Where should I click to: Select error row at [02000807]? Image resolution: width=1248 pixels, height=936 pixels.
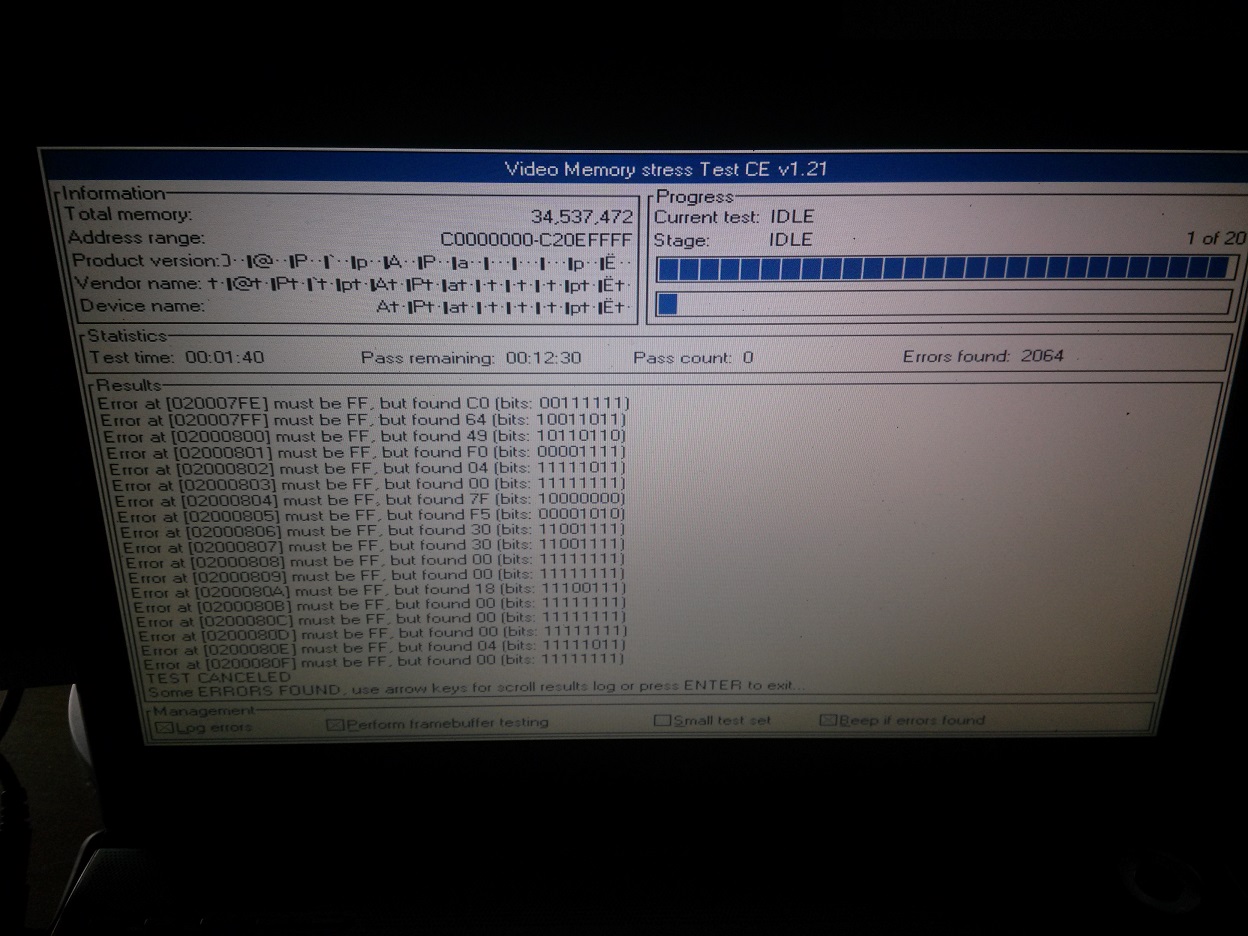pyautogui.click(x=375, y=546)
